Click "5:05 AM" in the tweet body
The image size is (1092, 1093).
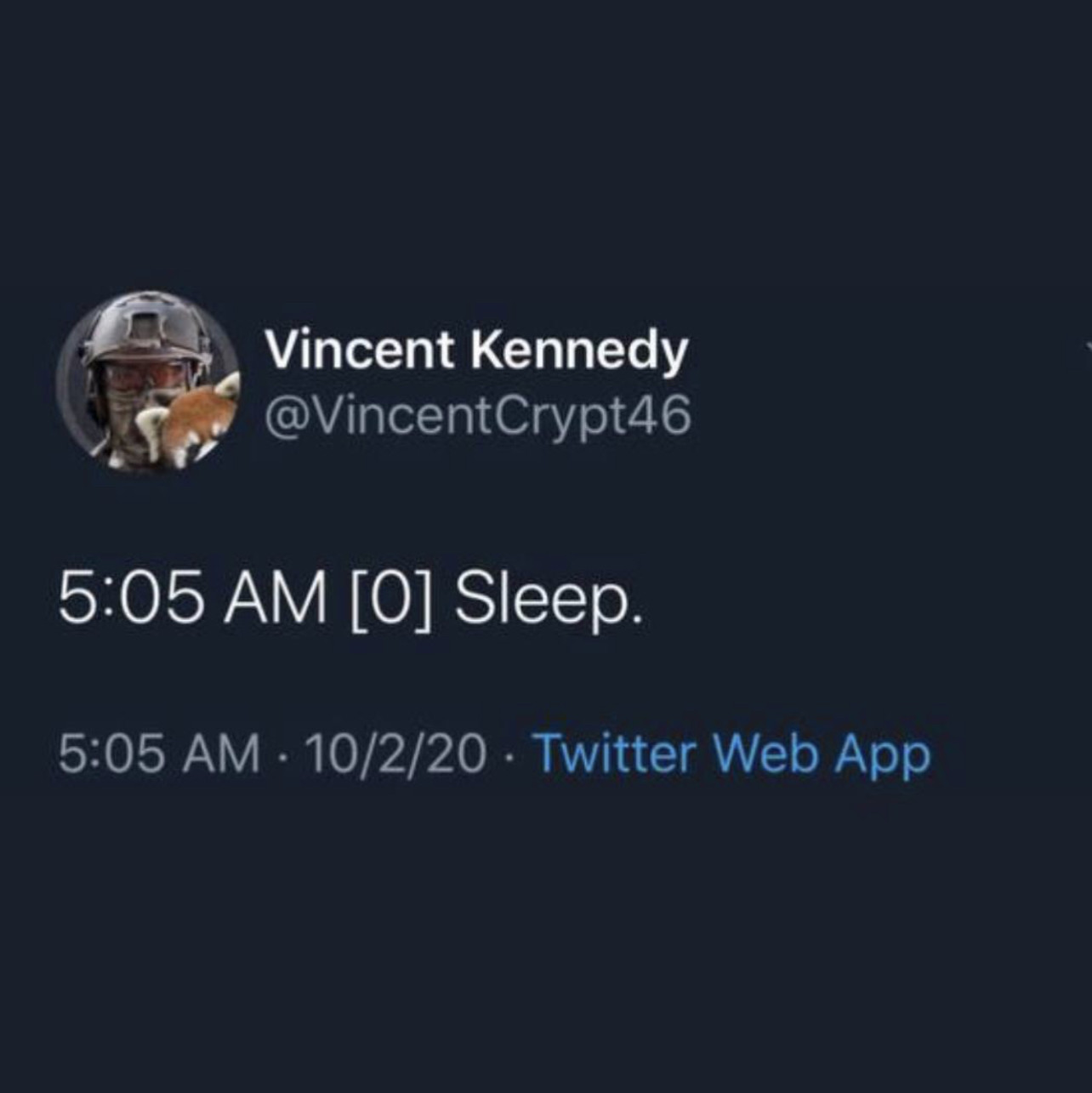click(x=192, y=598)
